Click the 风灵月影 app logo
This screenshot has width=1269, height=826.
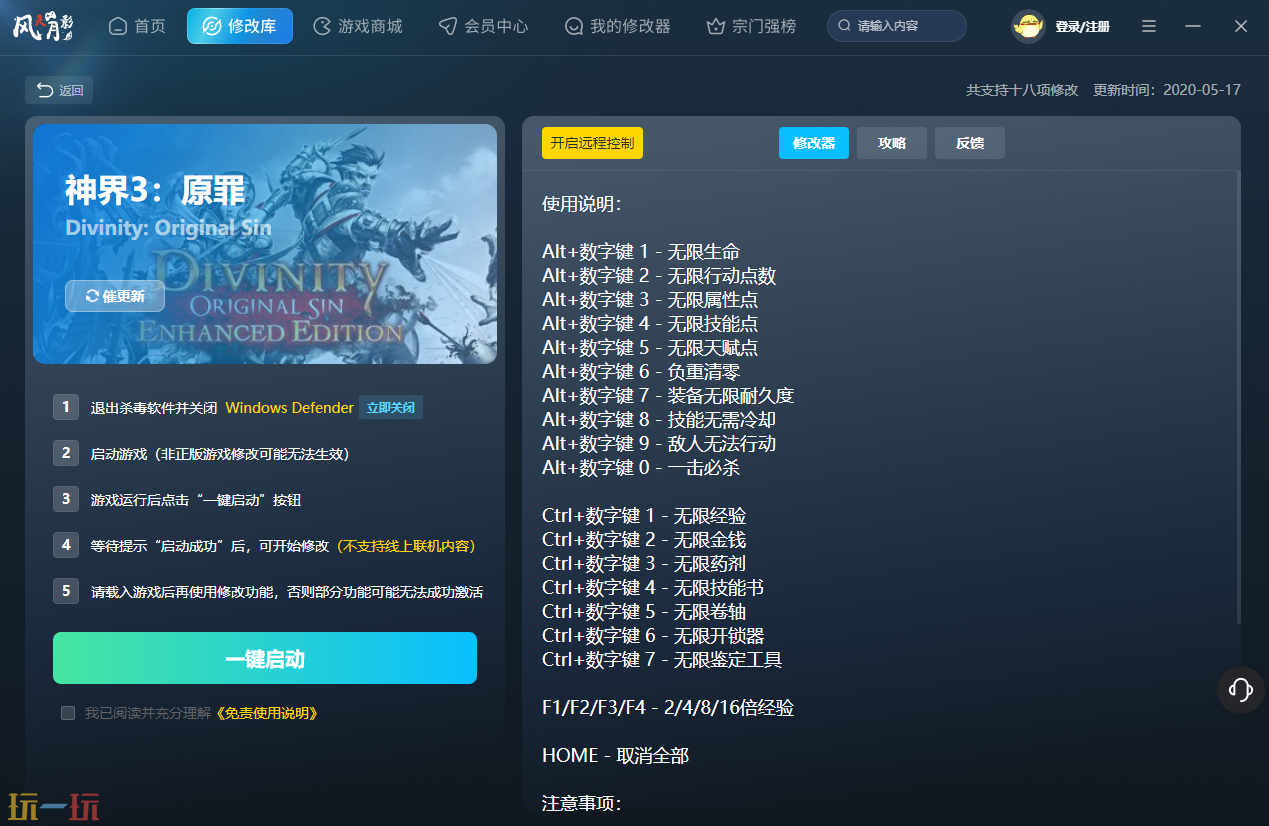pyautogui.click(x=44, y=26)
